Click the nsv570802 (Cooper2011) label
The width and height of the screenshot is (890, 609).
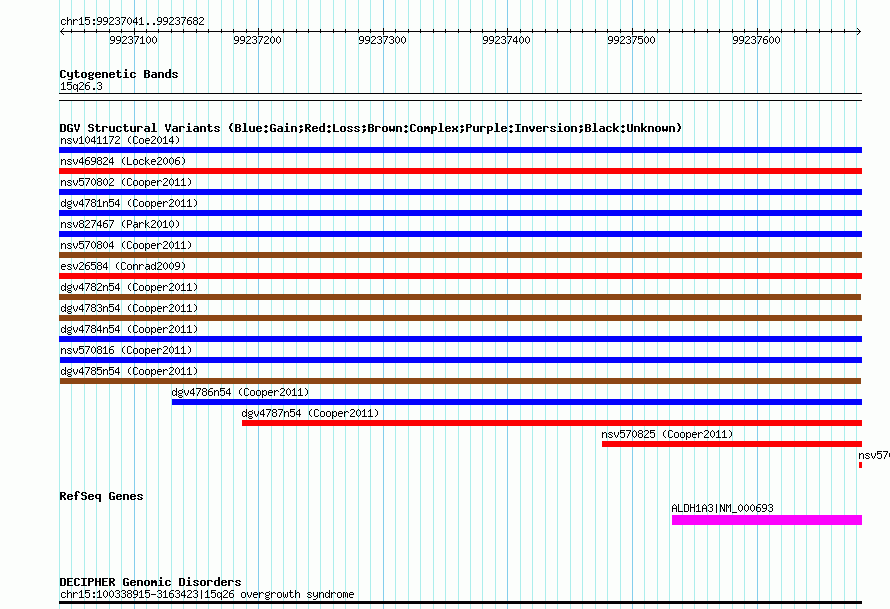pos(126,182)
